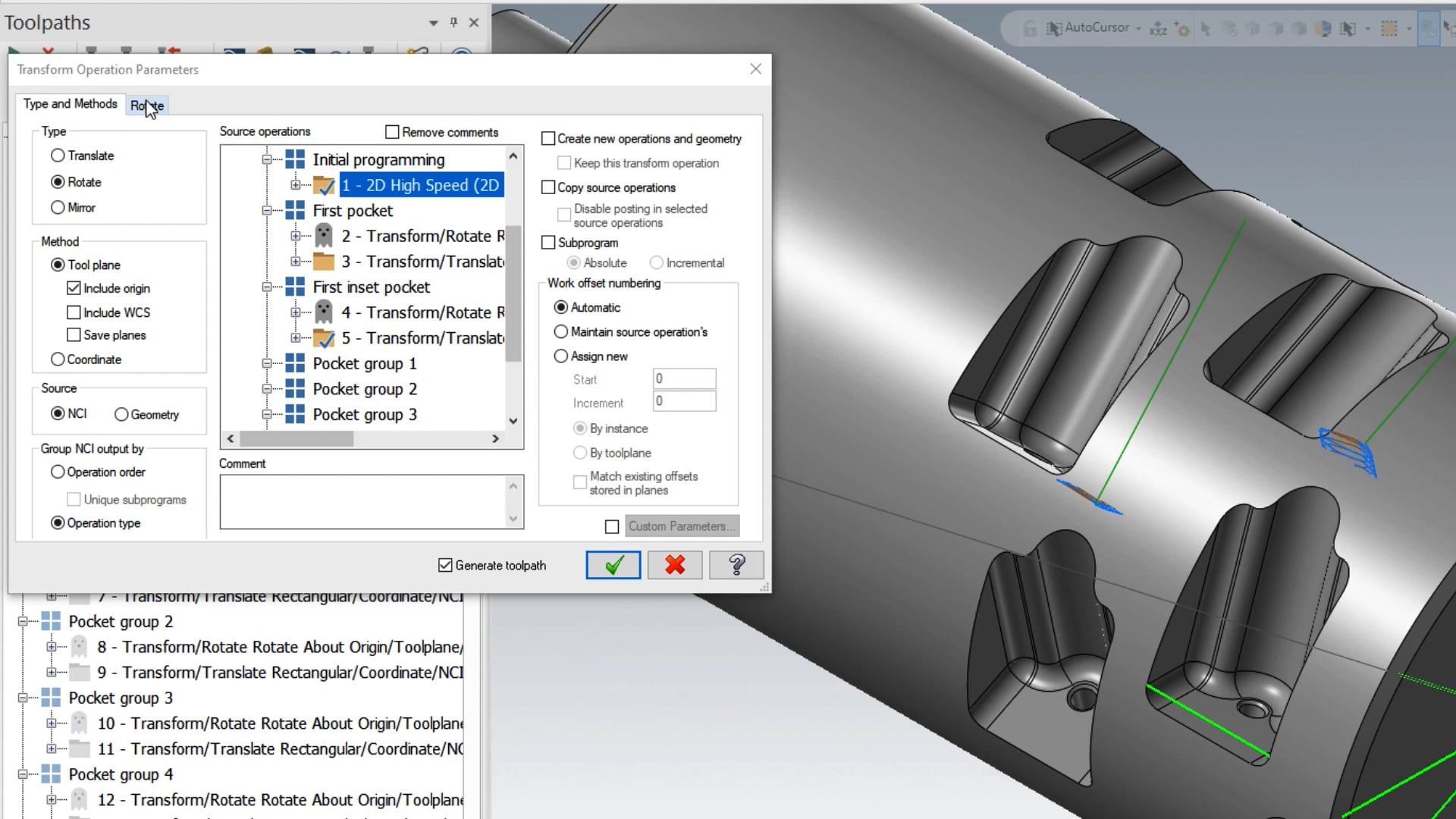1456x819 pixels.
Task: Click the help question mark button
Action: pos(736,565)
